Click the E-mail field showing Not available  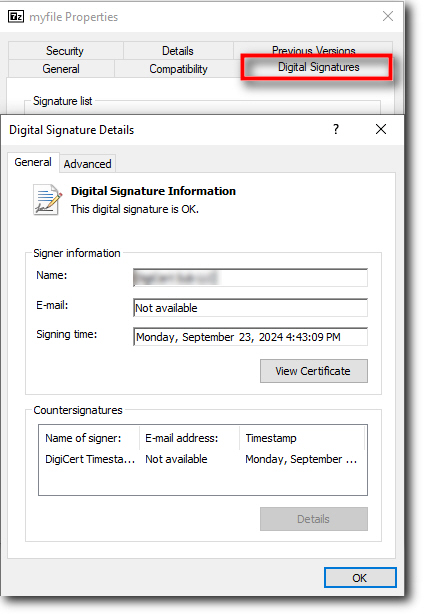250,308
